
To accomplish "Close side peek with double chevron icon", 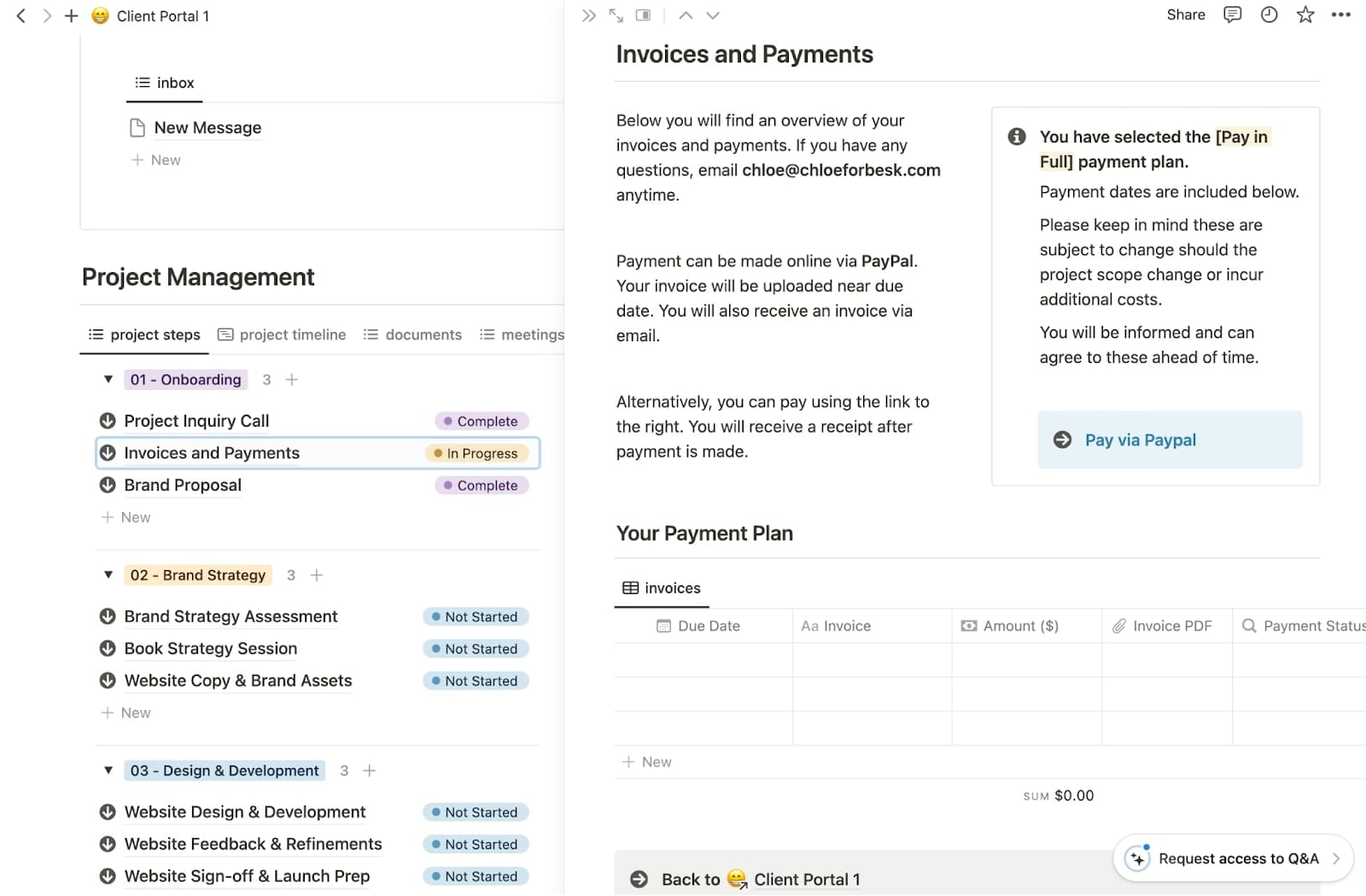I will click(x=588, y=15).
